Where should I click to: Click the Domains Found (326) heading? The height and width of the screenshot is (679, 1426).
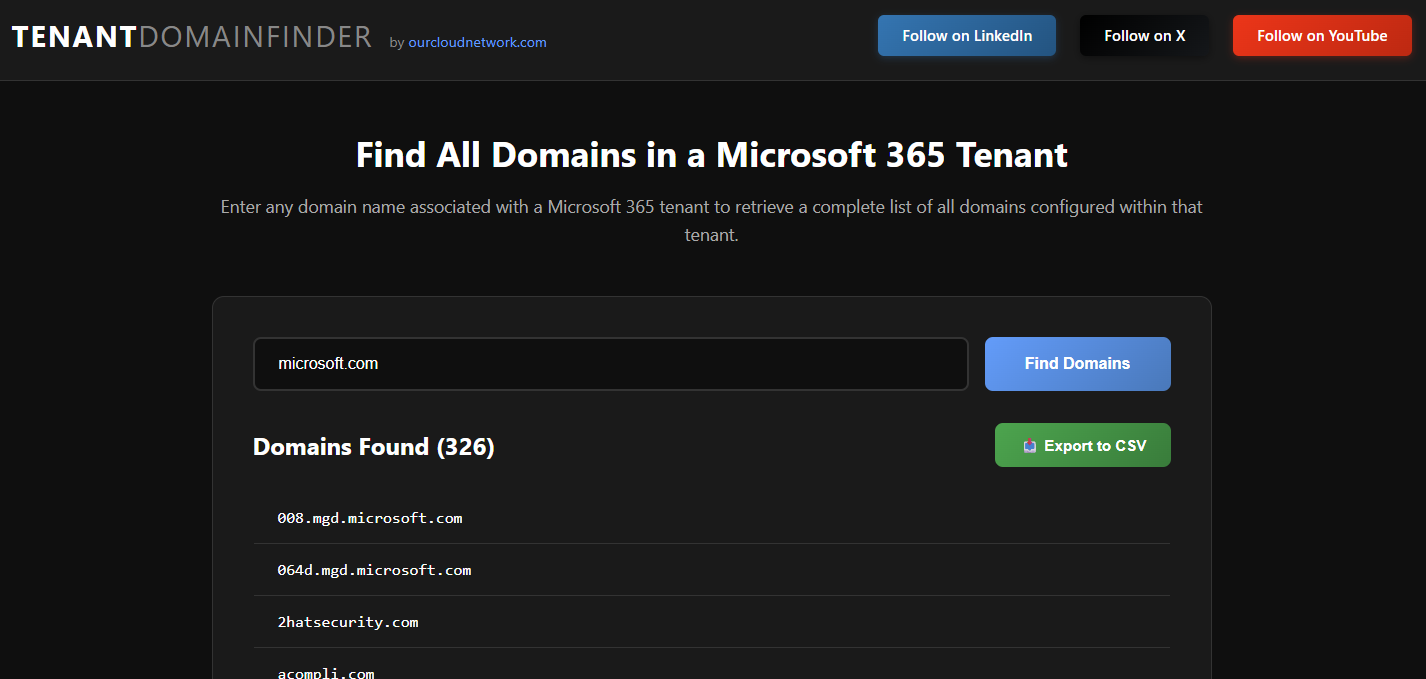pos(373,447)
